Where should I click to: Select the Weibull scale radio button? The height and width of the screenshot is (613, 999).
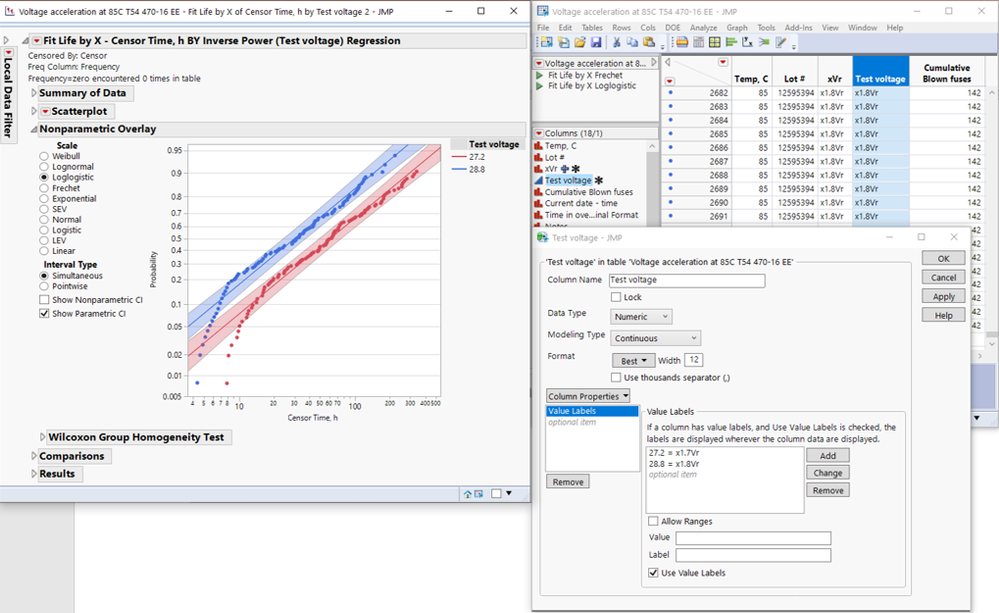(x=44, y=156)
